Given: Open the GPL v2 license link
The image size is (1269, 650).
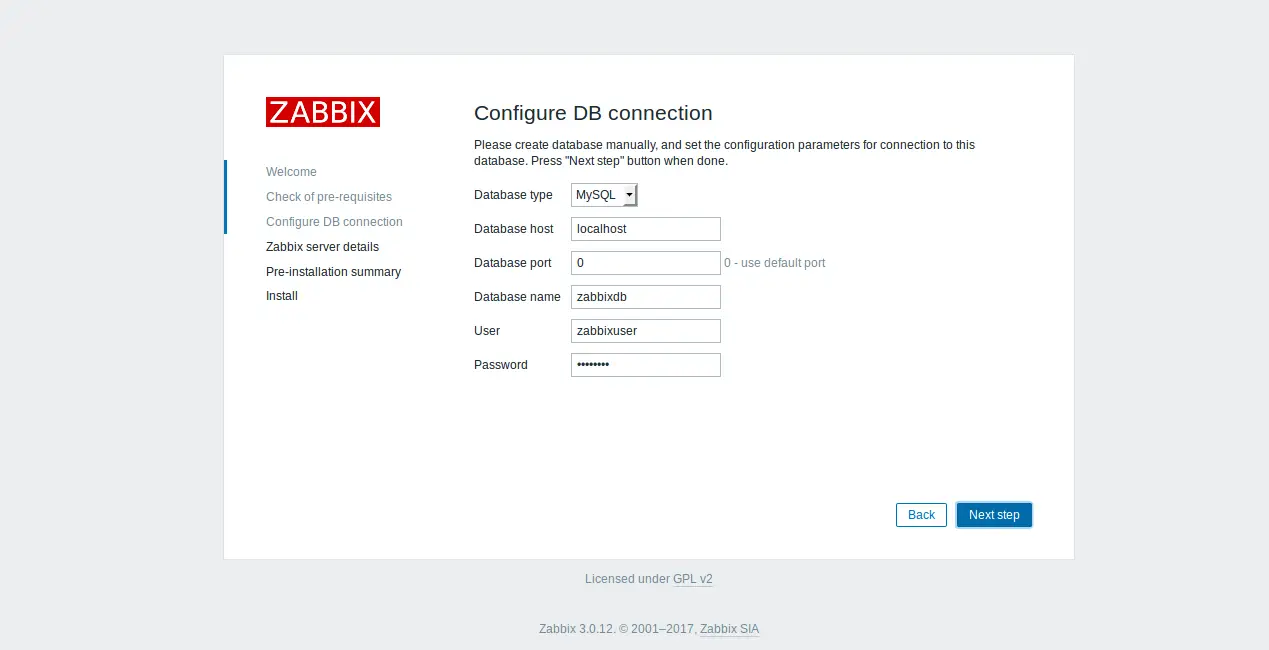Looking at the screenshot, I should point(693,579).
